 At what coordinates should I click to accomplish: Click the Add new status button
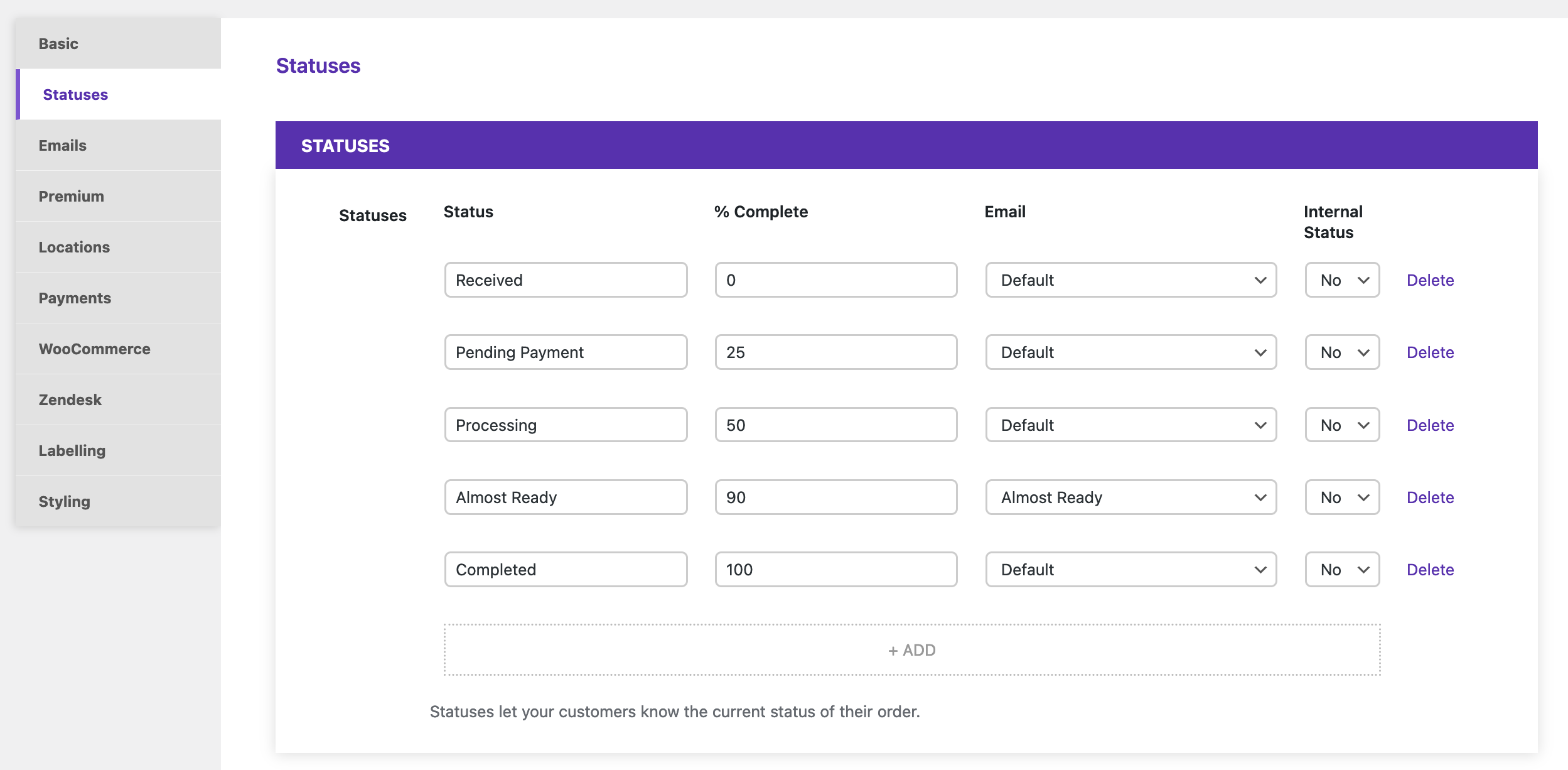click(911, 649)
